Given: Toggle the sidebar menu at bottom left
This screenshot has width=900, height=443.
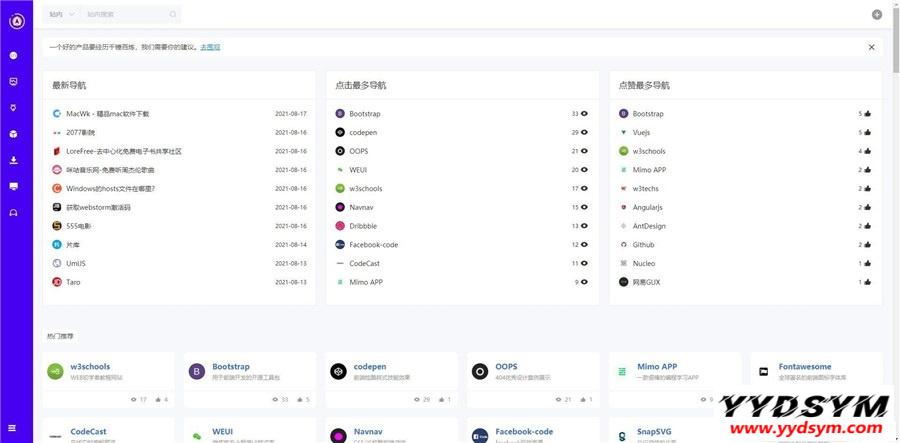Looking at the screenshot, I should point(14,428).
